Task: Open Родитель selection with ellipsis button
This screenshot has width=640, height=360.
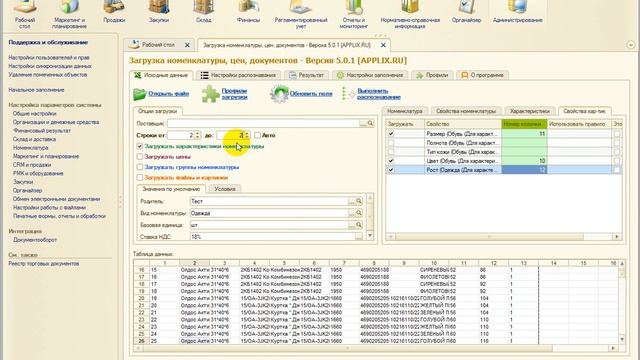Action: [351, 201]
